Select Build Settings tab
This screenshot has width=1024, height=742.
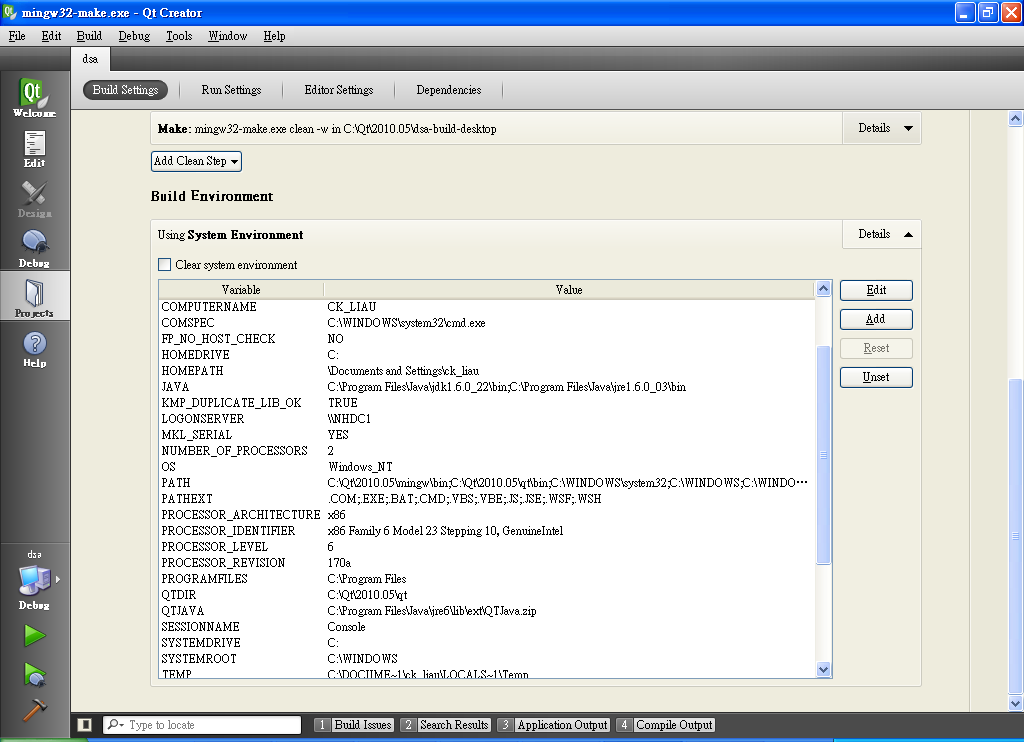click(x=125, y=89)
